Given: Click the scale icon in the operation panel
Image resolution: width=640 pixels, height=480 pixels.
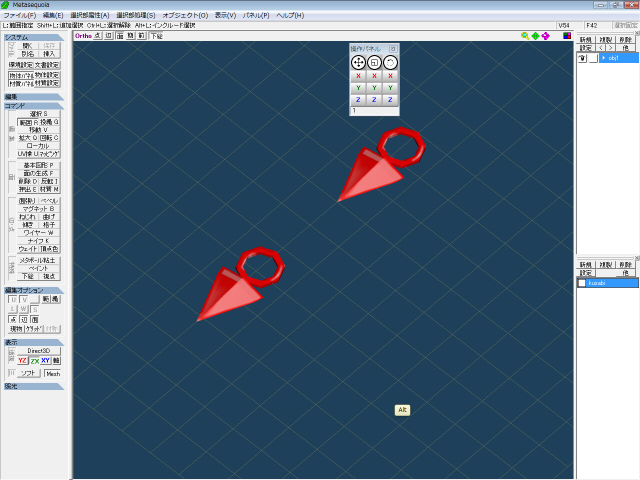Looking at the screenshot, I should (x=374, y=62).
